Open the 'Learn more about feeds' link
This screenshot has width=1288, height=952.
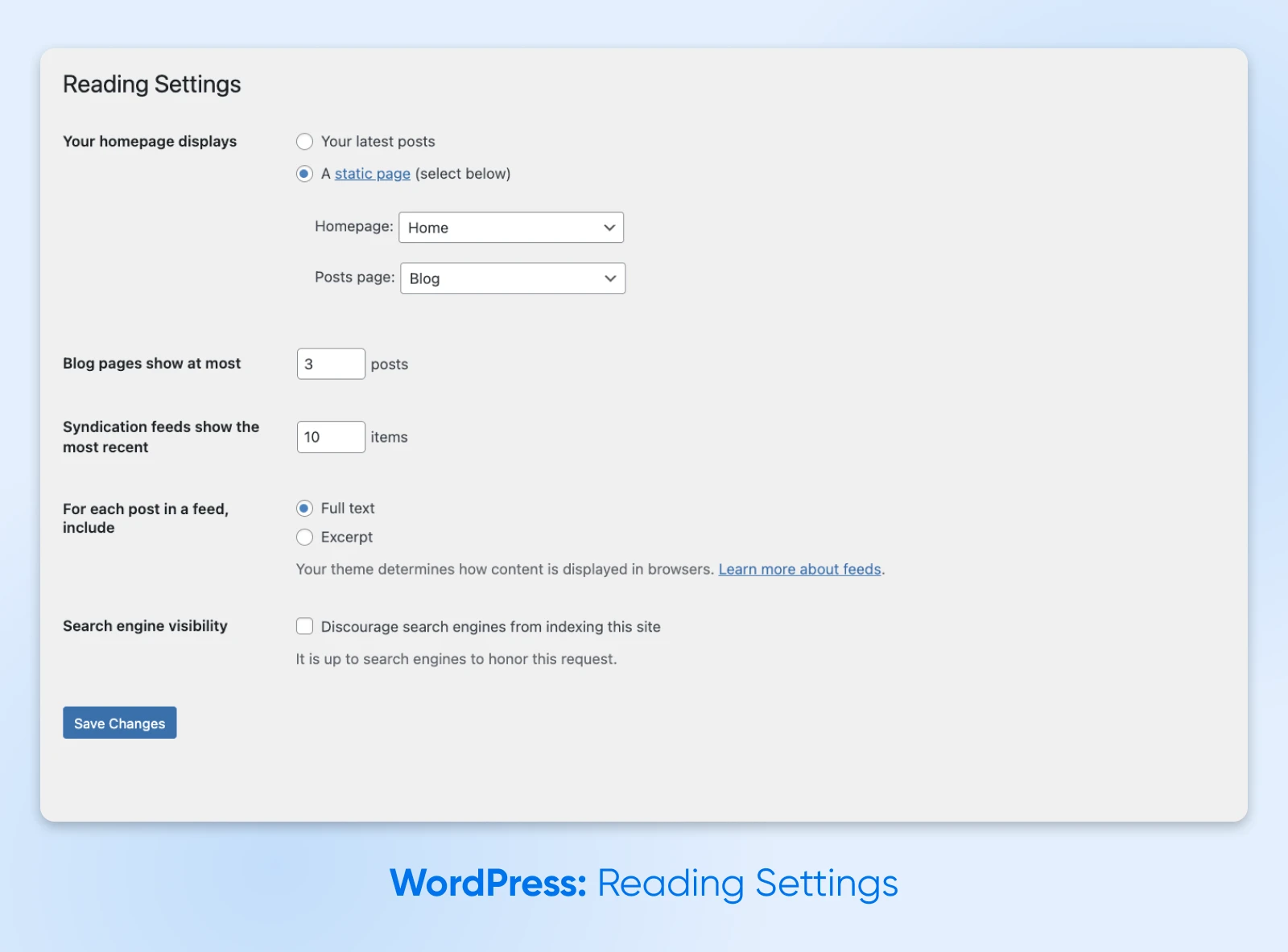point(799,569)
